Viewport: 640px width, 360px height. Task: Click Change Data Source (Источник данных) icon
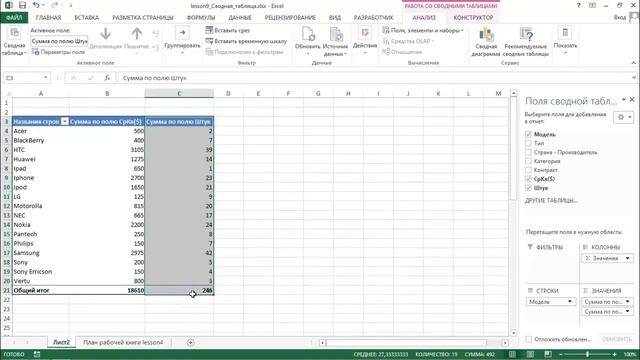coord(336,35)
